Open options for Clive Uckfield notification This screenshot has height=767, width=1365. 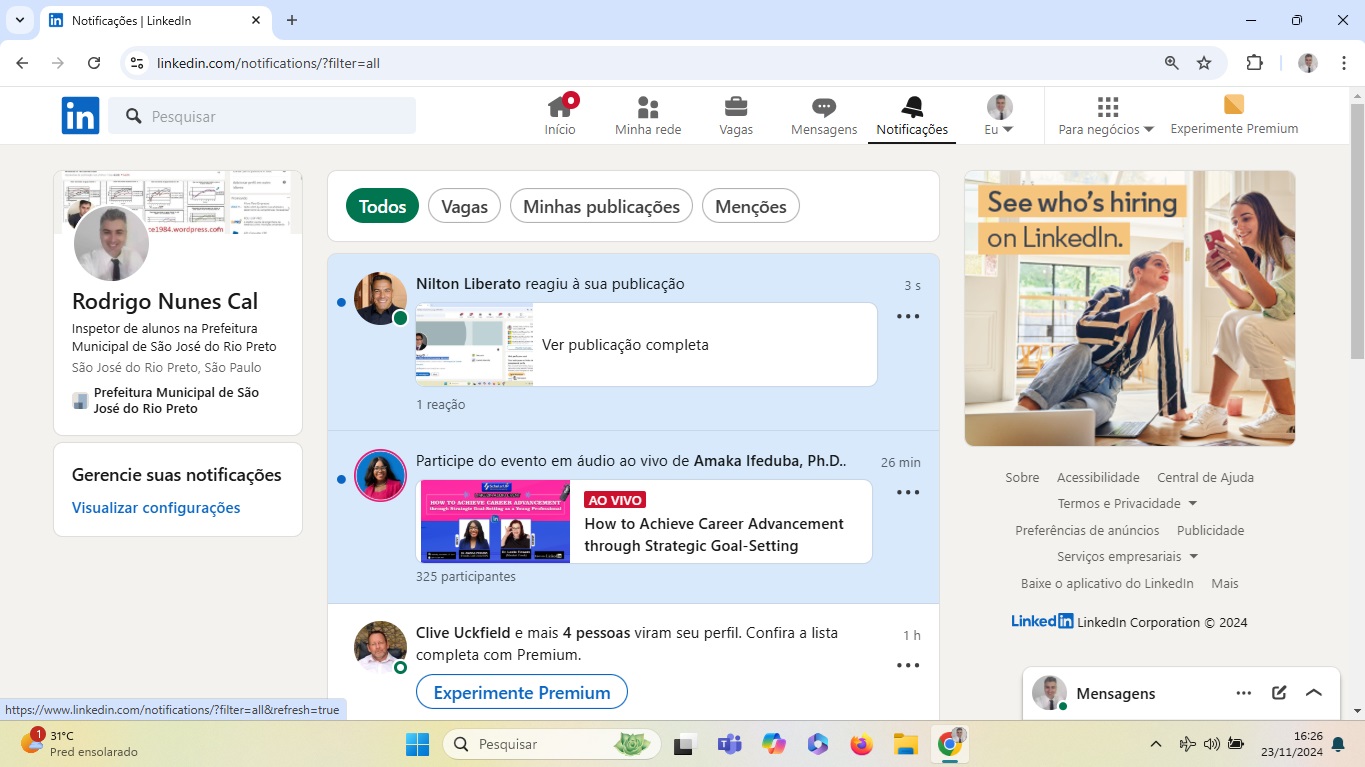908,665
